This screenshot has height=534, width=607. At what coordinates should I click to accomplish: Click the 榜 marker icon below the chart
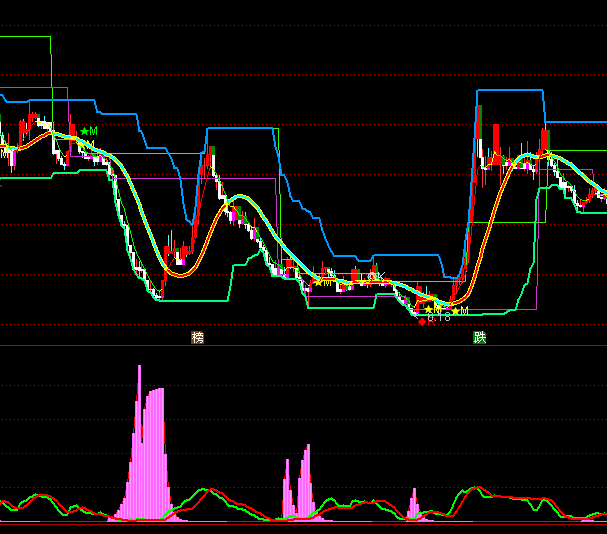coord(197,338)
